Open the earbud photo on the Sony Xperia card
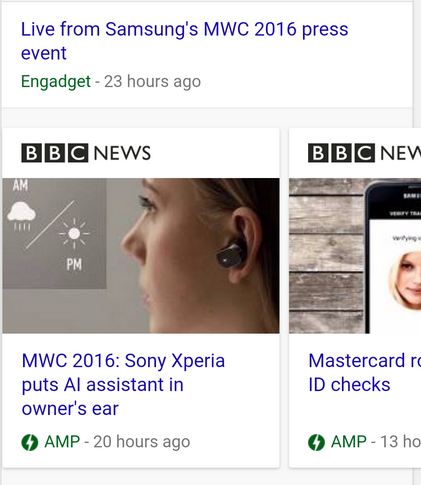The image size is (421, 485). tap(141, 256)
